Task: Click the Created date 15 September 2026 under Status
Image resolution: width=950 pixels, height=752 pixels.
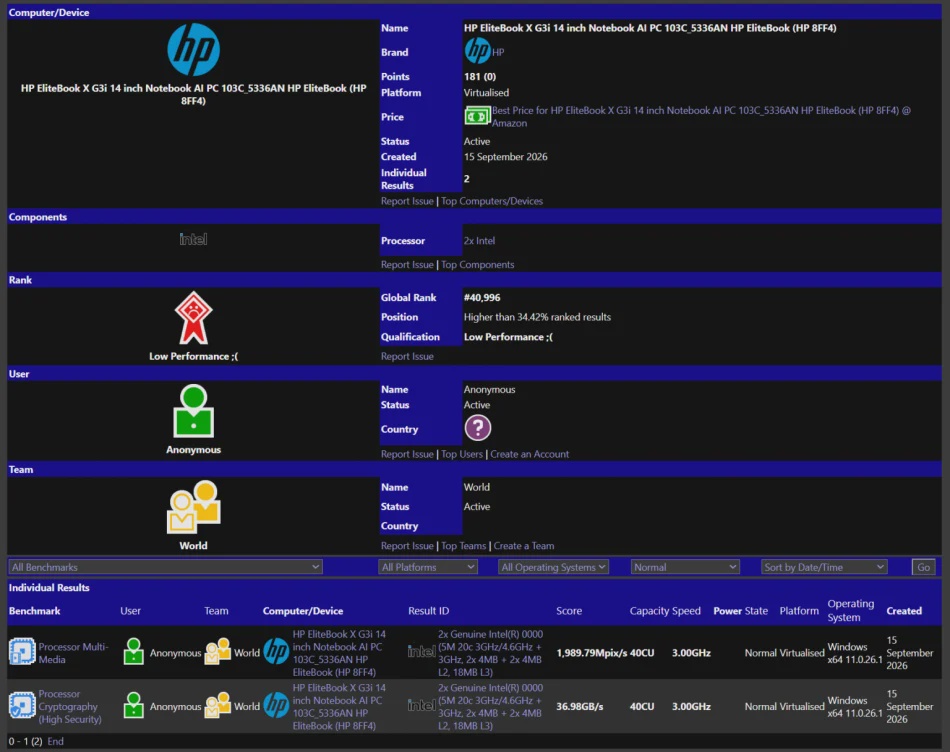Action: tap(505, 156)
